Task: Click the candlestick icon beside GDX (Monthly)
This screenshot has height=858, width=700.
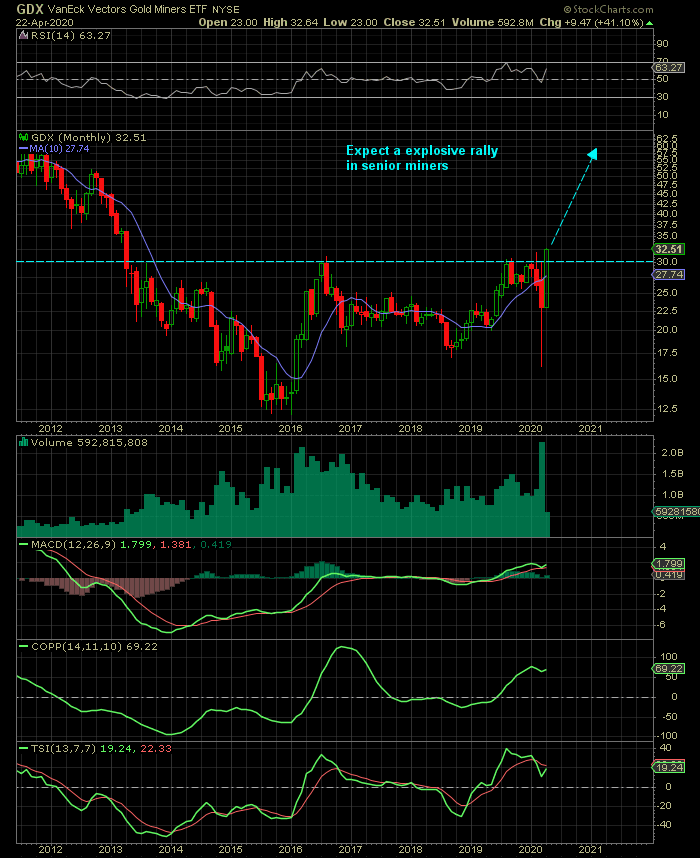Action: click(24, 137)
